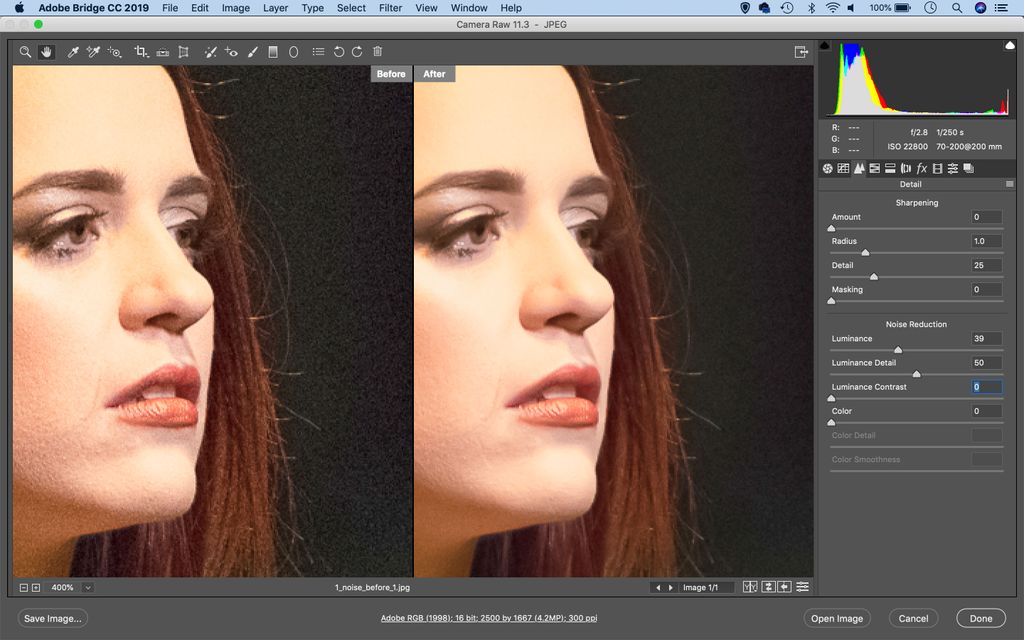1024x640 pixels.
Task: Activate the White Balance tool
Action: point(72,52)
